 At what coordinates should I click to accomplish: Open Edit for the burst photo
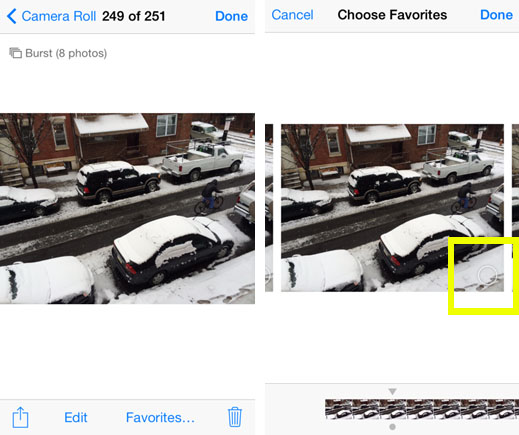click(x=76, y=417)
